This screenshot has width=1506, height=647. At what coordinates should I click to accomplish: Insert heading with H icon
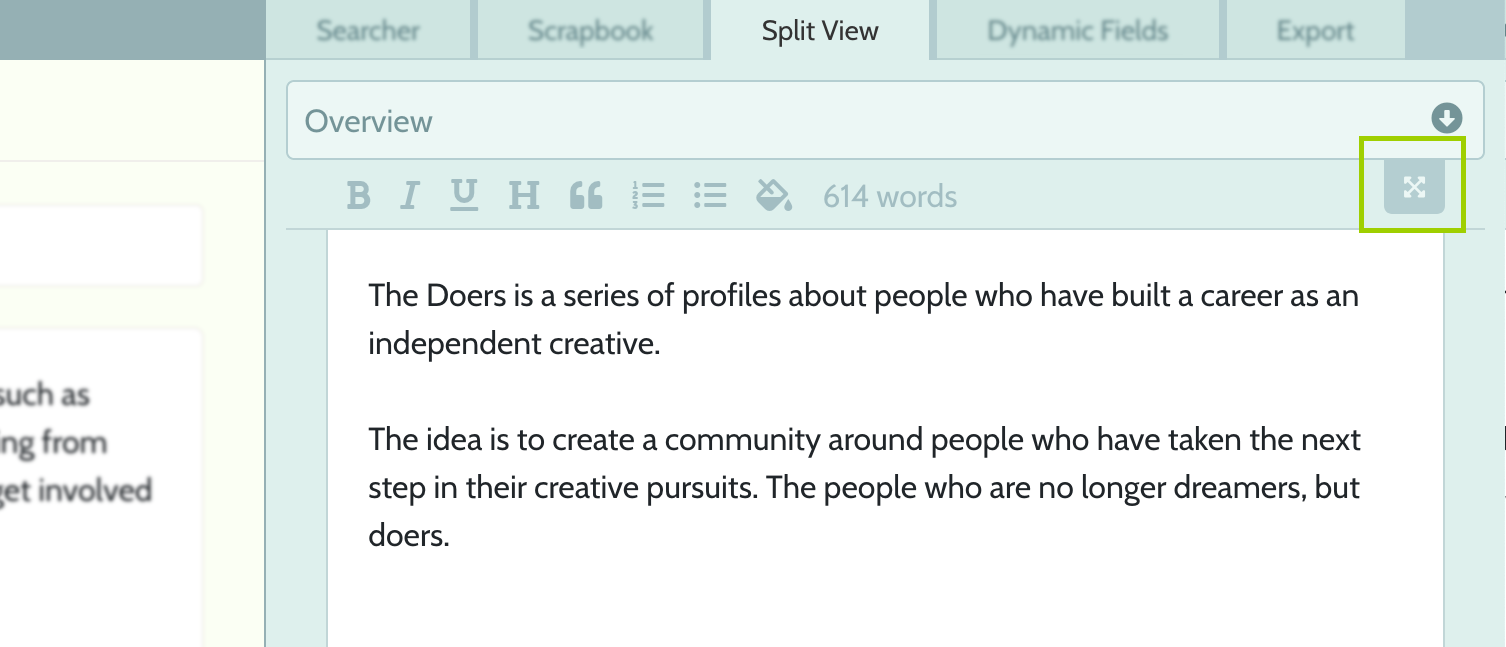click(524, 195)
